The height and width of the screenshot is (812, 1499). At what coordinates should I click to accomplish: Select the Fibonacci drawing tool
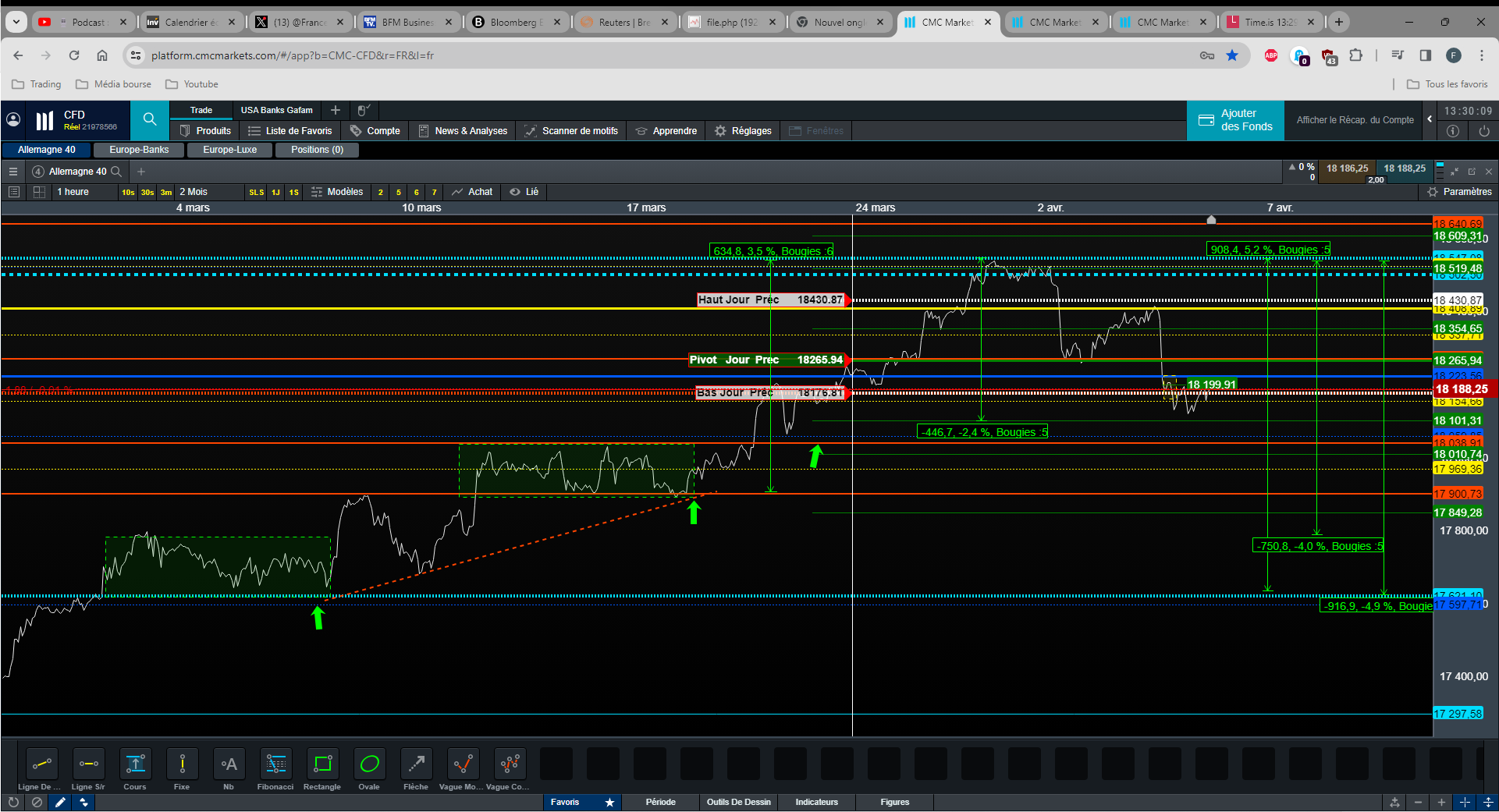[x=275, y=764]
